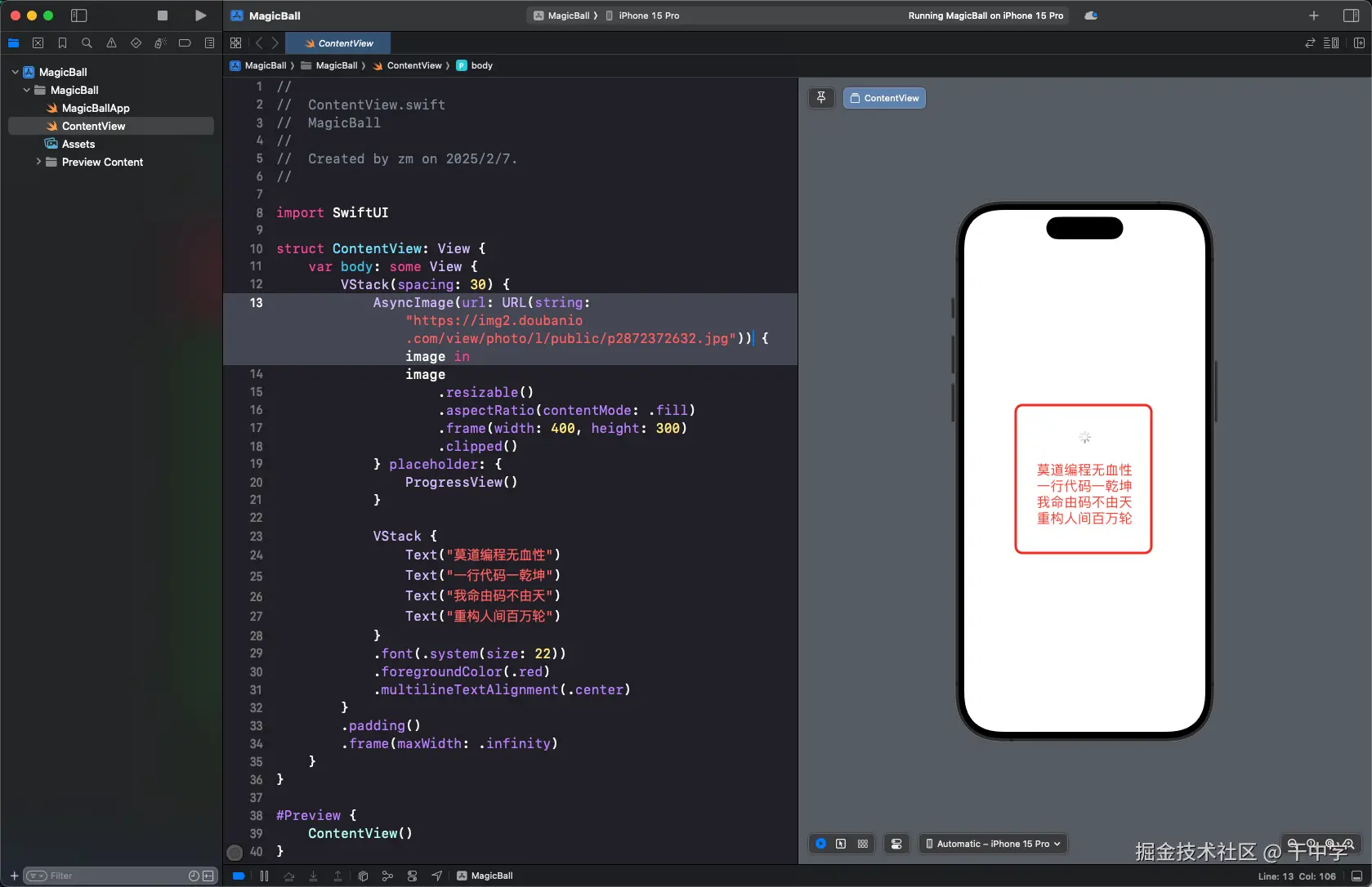Open preview Variants grid menu
The width and height of the screenshot is (1372, 887).
click(x=863, y=844)
